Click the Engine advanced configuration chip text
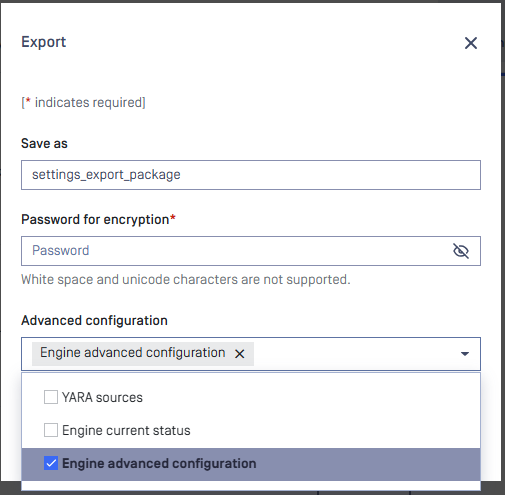Image resolution: width=505 pixels, height=495 pixels. (x=133, y=353)
